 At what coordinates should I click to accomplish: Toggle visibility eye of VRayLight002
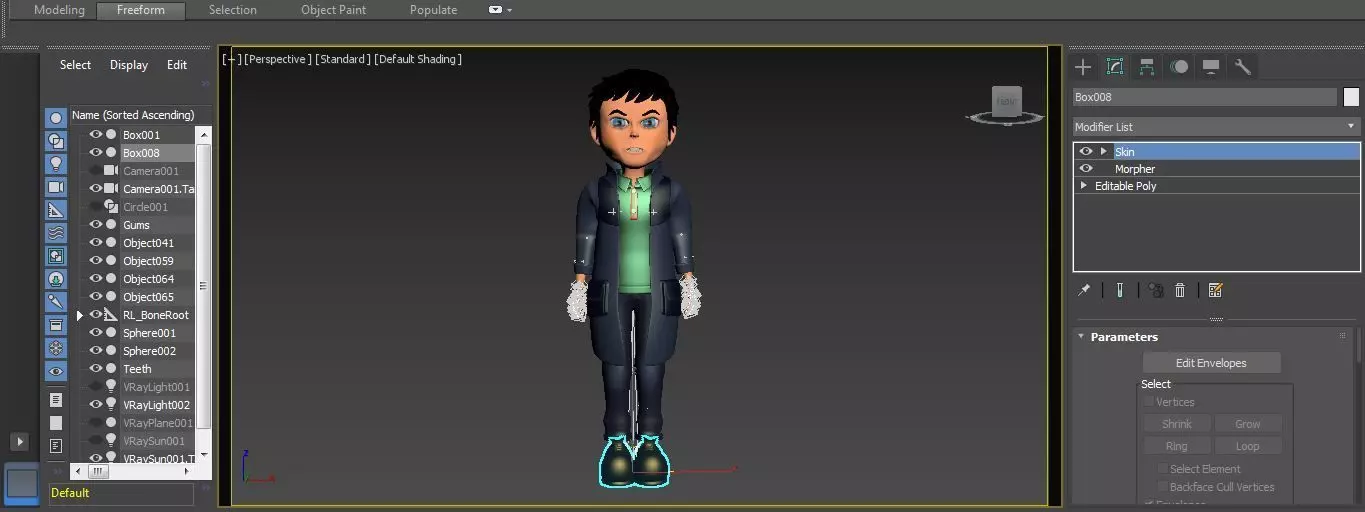coord(96,405)
